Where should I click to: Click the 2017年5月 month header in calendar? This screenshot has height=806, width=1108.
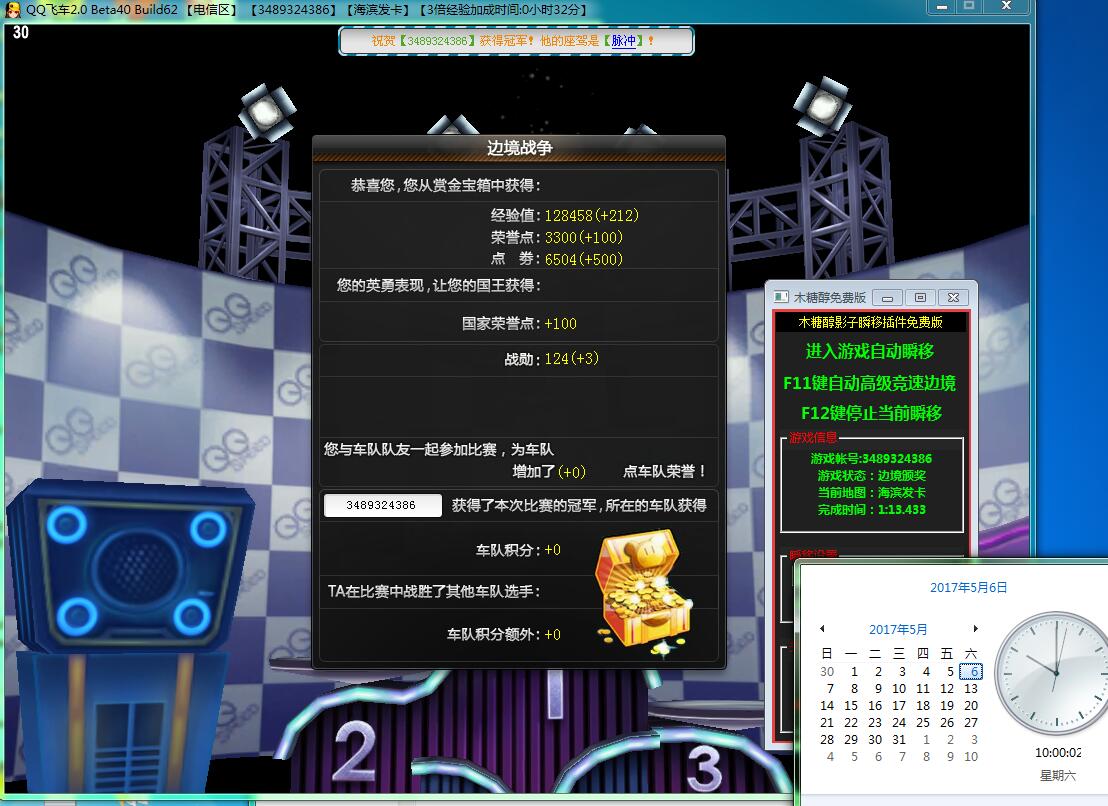898,629
